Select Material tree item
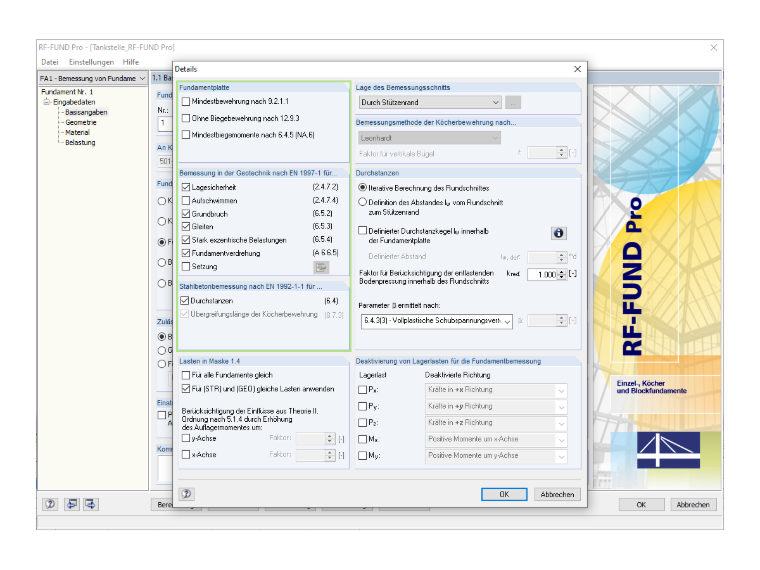The height and width of the screenshot is (570, 760). [x=78, y=132]
